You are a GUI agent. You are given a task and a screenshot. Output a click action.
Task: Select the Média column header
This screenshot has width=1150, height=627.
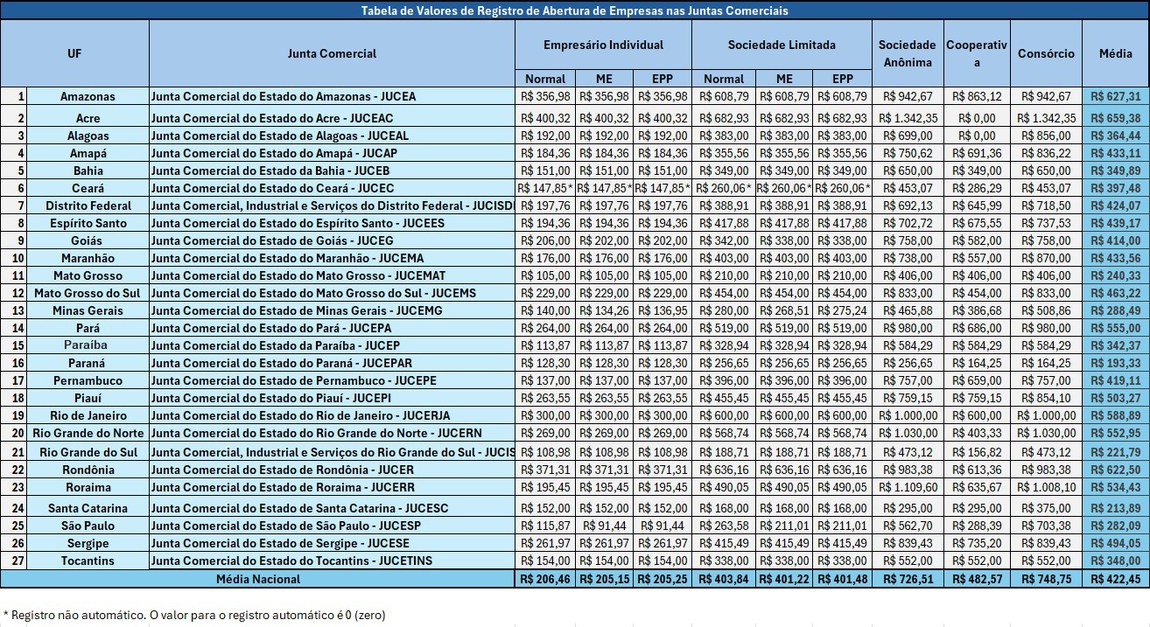pyautogui.click(x=1115, y=54)
